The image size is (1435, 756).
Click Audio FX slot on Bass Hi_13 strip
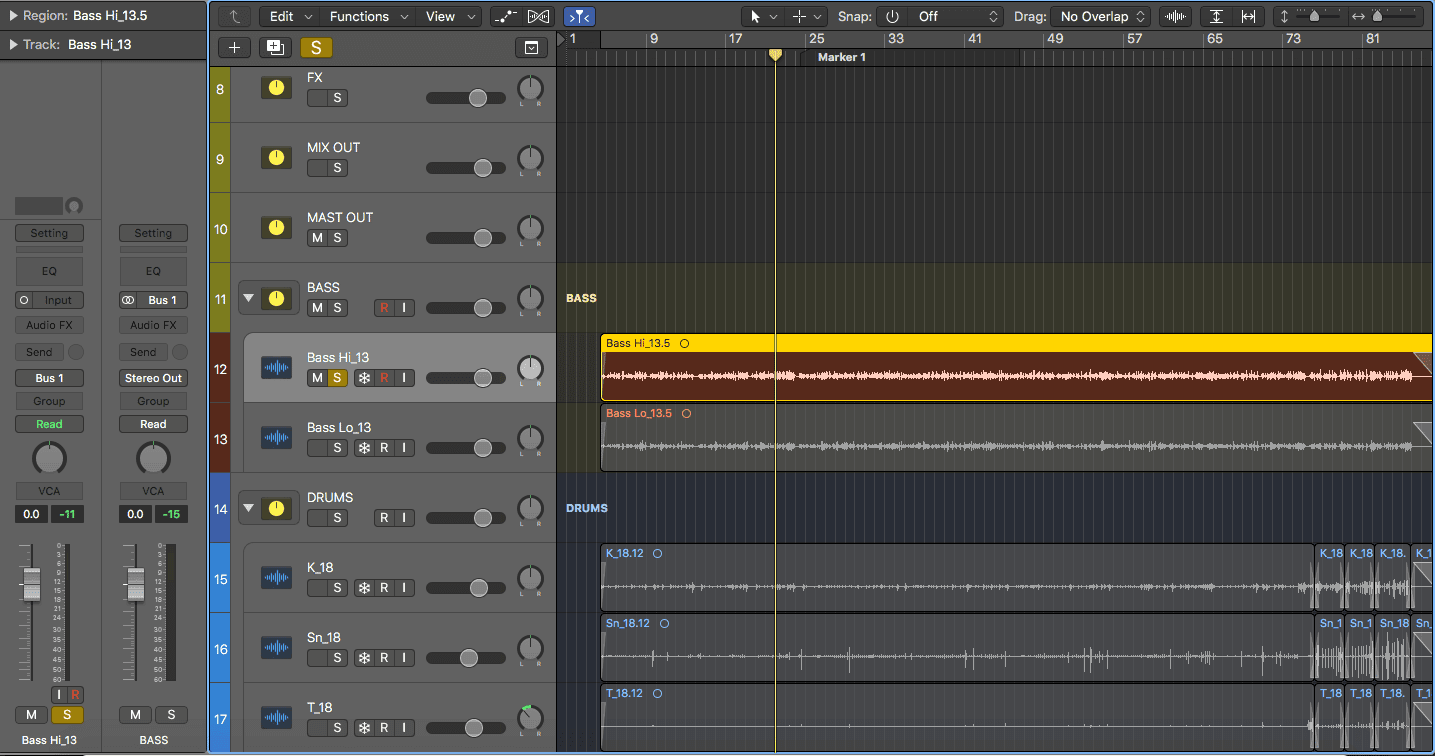[x=49, y=325]
